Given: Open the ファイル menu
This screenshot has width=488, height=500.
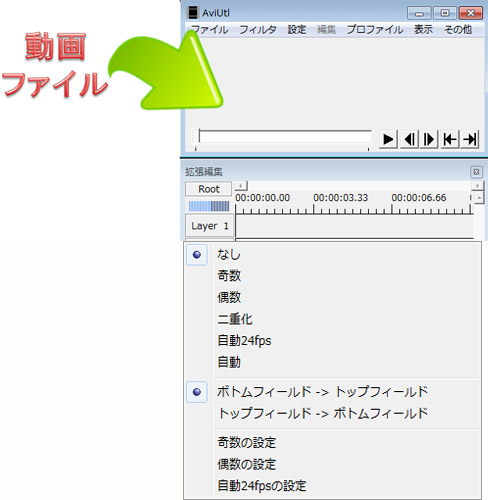Looking at the screenshot, I should [210, 30].
